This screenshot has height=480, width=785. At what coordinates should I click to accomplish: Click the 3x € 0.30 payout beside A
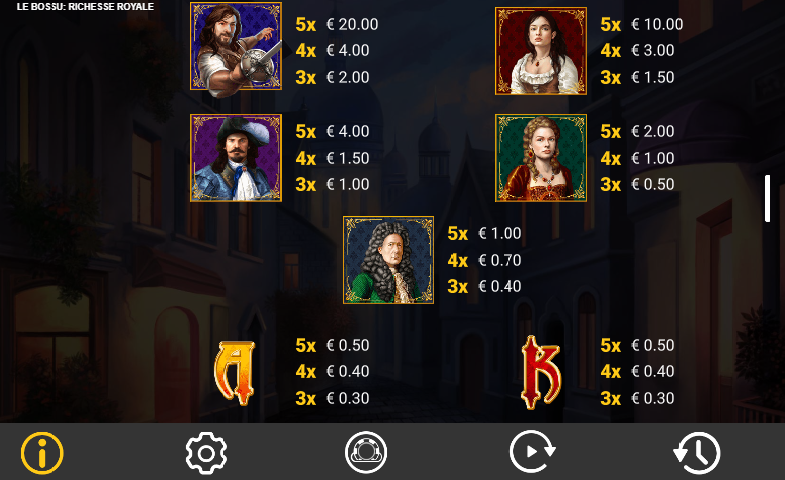pyautogui.click(x=332, y=398)
